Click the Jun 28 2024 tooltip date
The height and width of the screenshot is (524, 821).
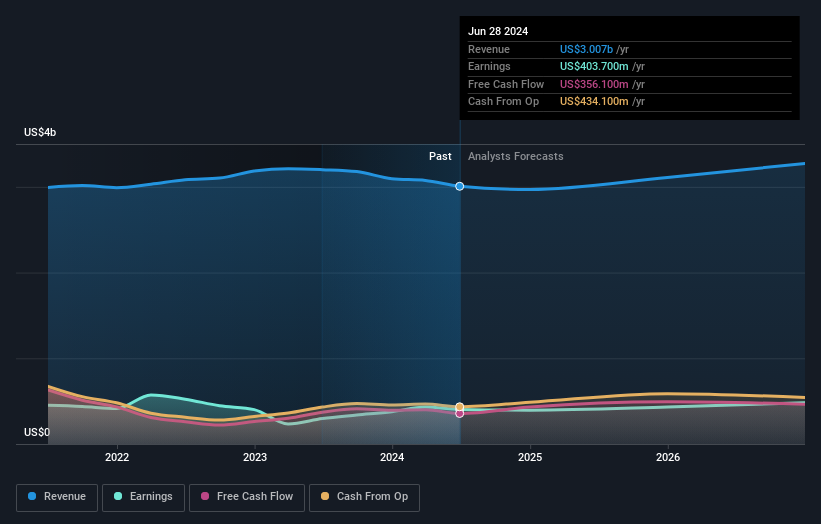point(498,31)
